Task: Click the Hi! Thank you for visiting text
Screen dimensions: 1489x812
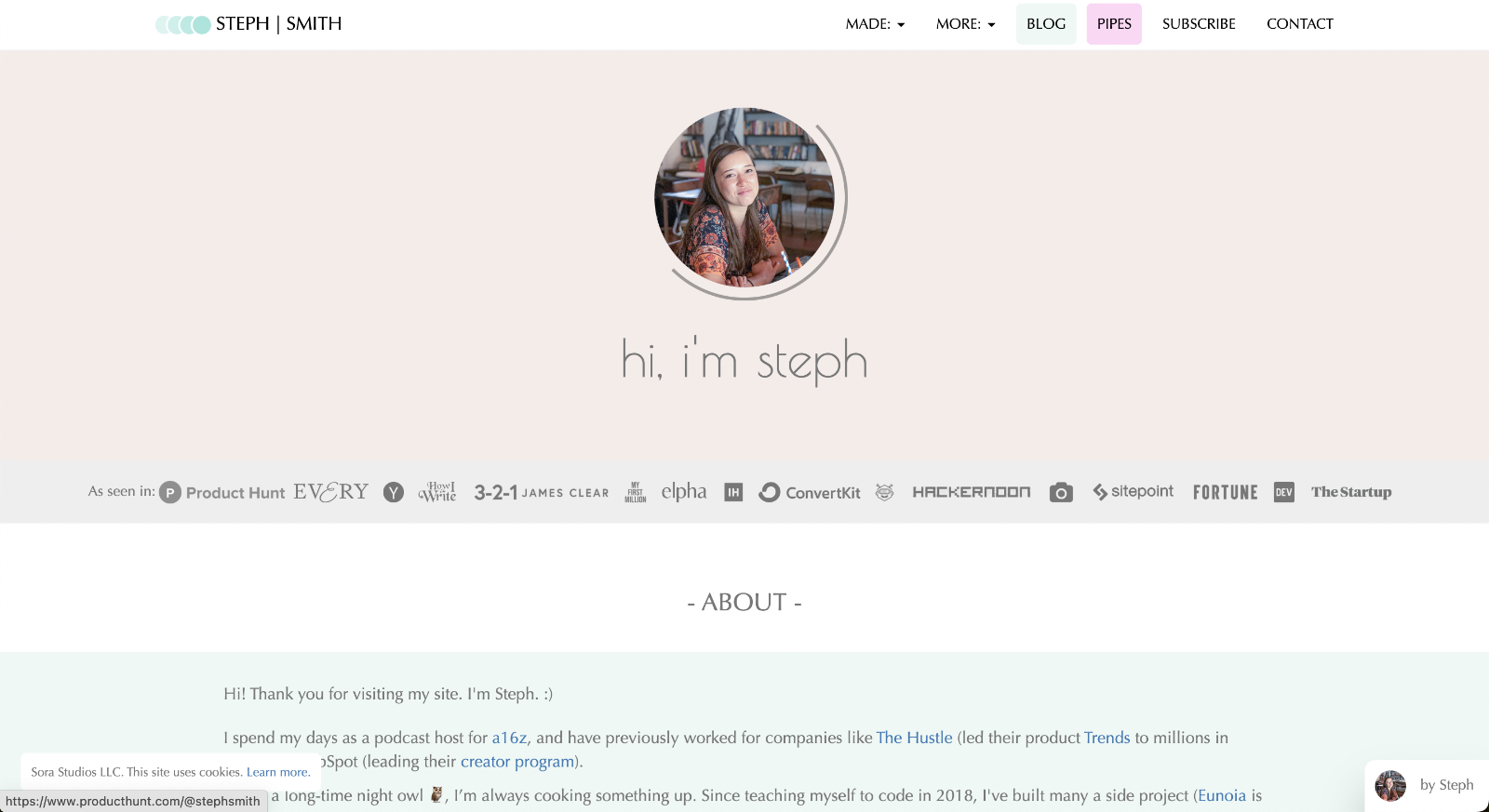Action: pyautogui.click(x=388, y=694)
